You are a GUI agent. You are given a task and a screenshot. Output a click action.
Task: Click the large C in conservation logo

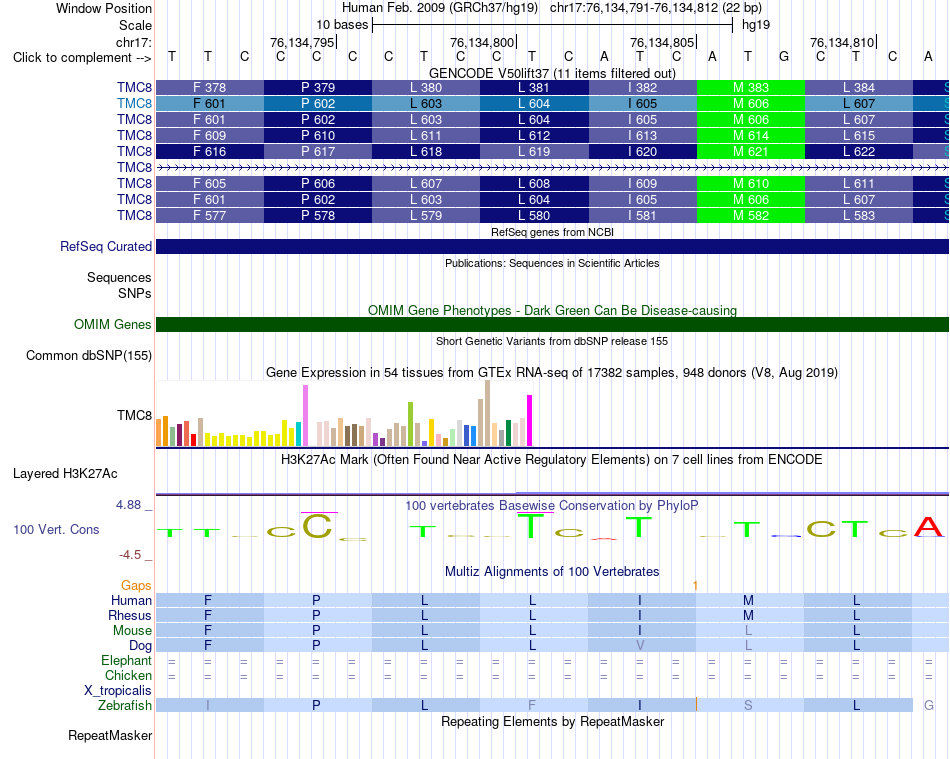pyautogui.click(x=317, y=526)
